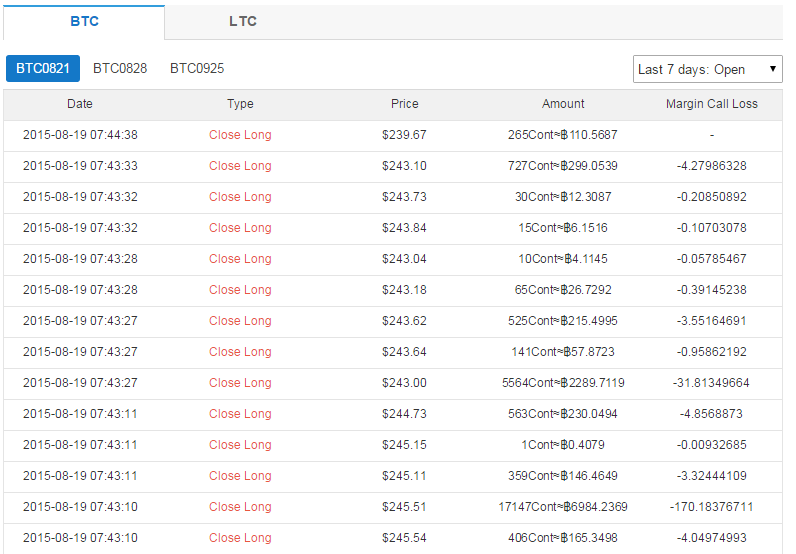Click the Type column header
The width and height of the screenshot is (796, 554).
[240, 104]
